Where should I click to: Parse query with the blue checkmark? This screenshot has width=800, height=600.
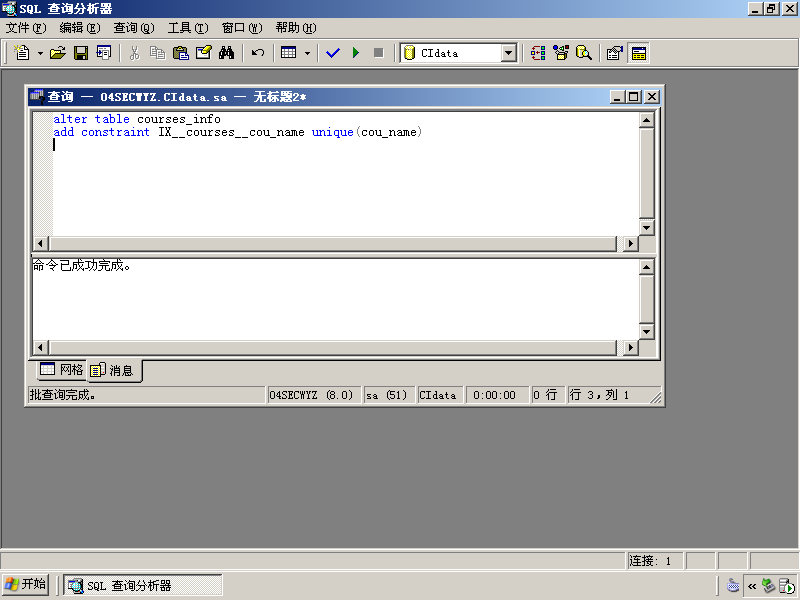point(333,53)
